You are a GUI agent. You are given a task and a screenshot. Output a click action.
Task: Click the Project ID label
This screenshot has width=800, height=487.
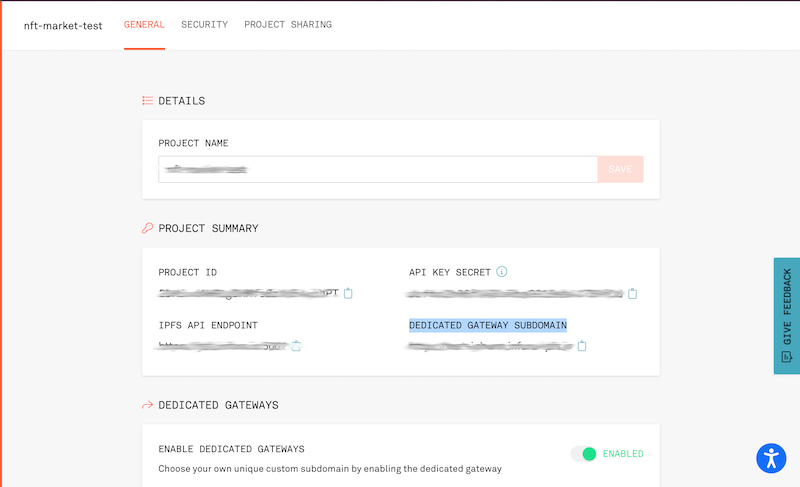point(188,272)
